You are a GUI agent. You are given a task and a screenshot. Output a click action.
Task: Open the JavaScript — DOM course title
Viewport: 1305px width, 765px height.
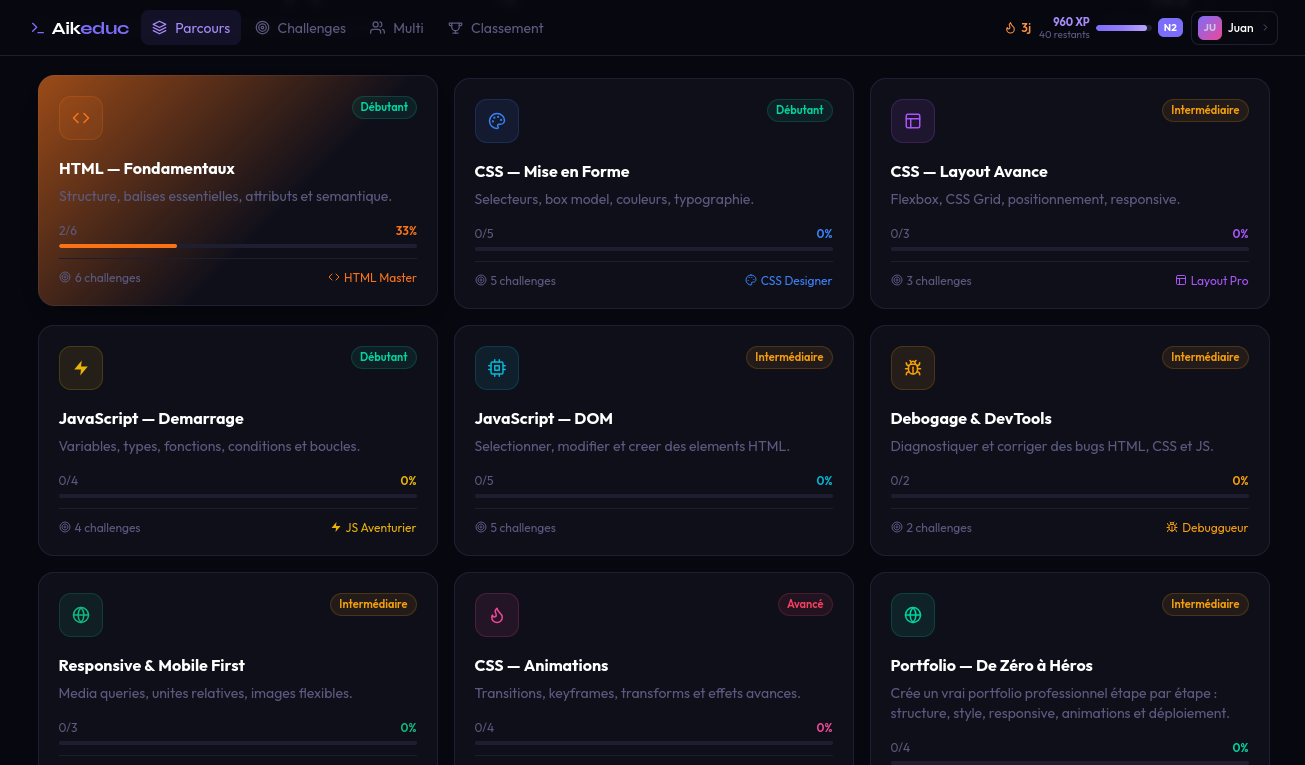click(544, 419)
